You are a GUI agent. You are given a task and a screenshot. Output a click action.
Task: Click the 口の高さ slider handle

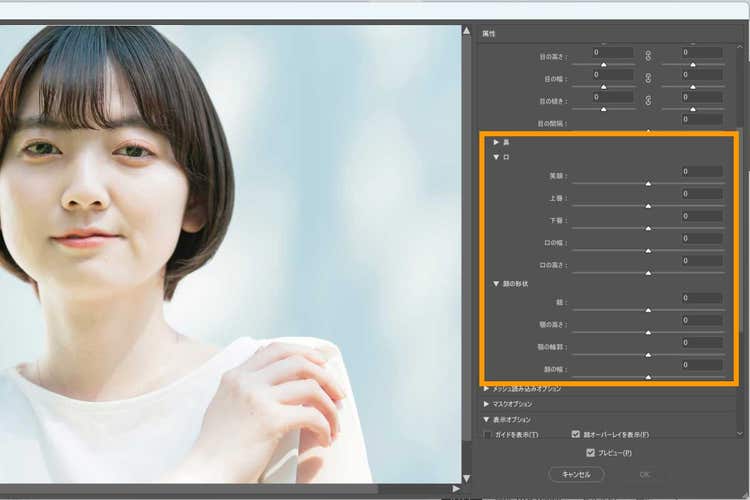coord(648,273)
